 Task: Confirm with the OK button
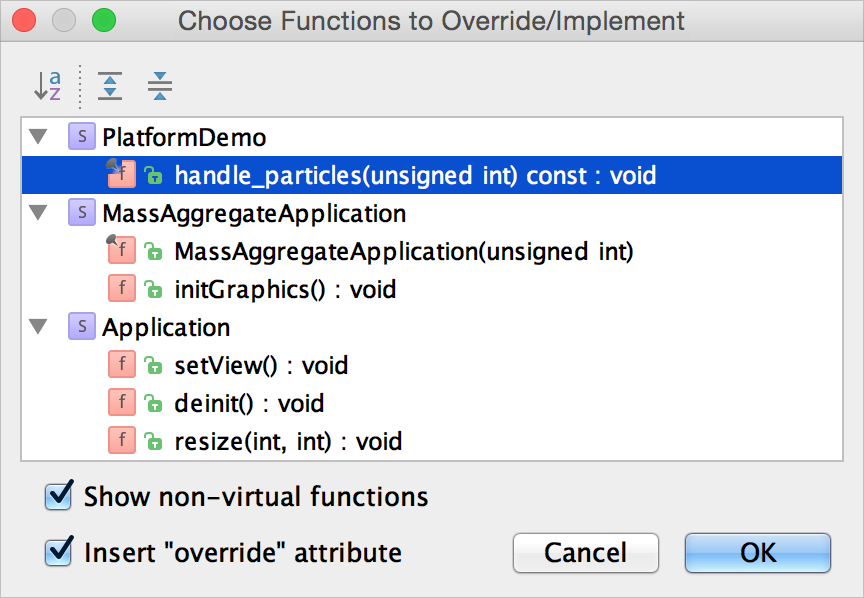(757, 552)
